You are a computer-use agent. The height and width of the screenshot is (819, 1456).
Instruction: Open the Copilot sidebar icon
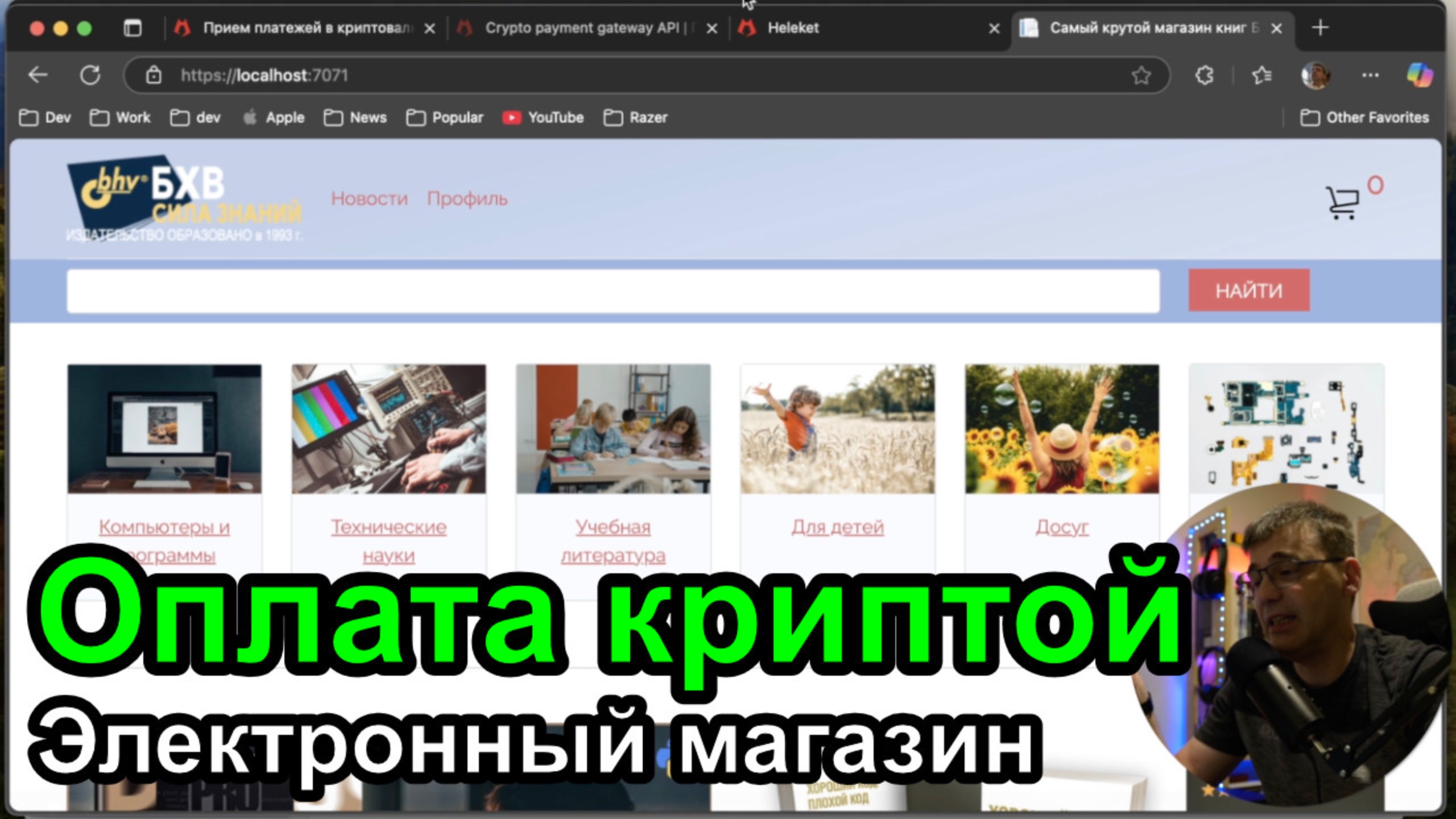[1418, 75]
